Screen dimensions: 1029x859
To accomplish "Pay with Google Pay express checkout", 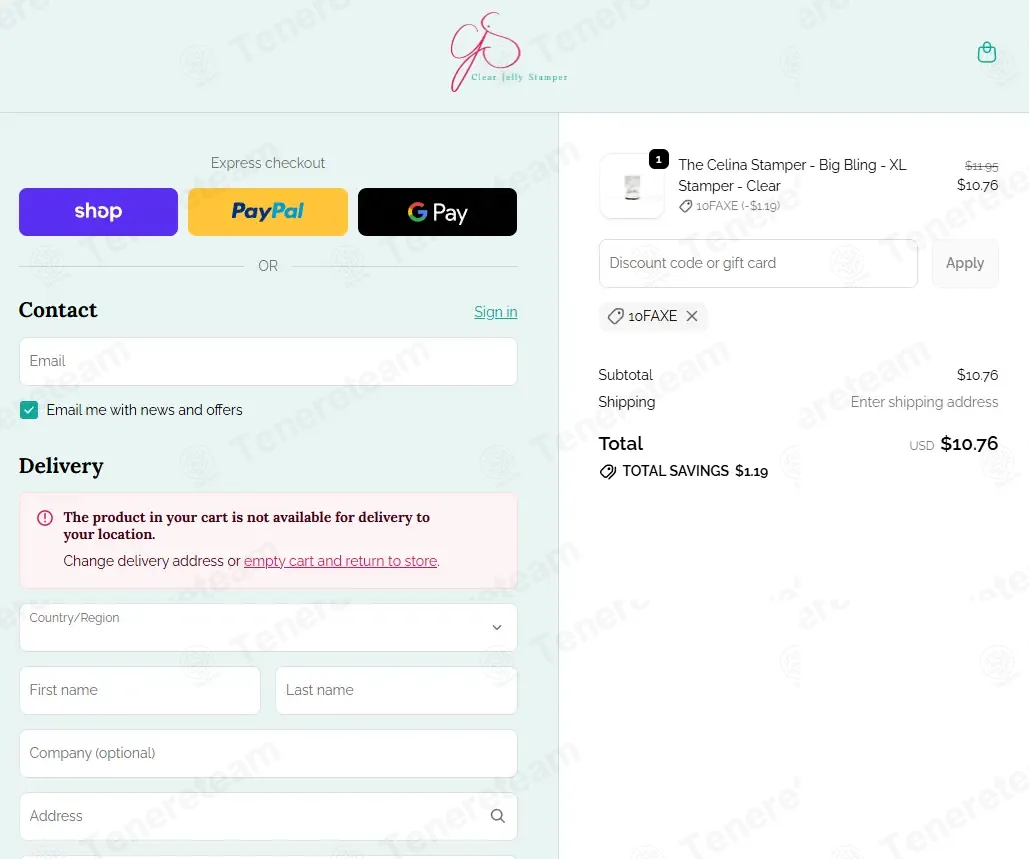I will pos(437,212).
